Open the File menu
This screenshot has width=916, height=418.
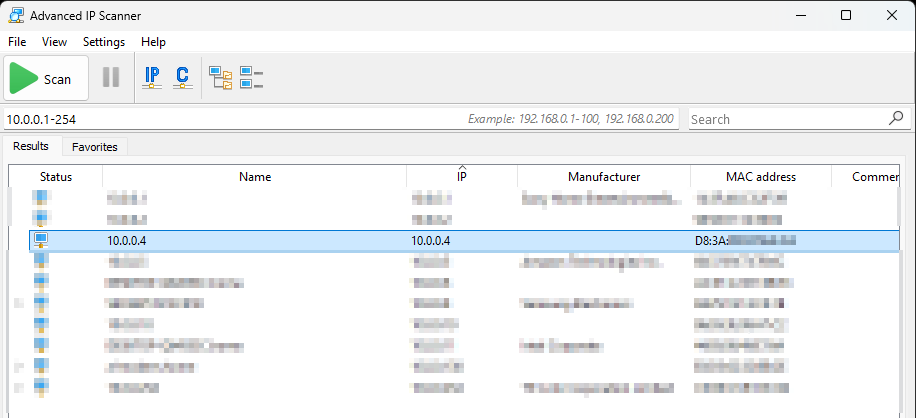[x=17, y=42]
